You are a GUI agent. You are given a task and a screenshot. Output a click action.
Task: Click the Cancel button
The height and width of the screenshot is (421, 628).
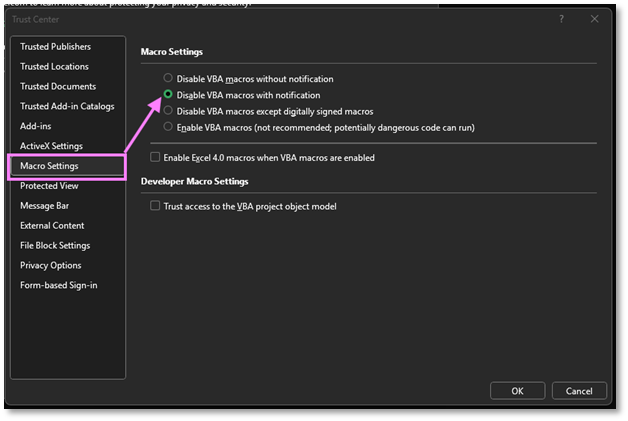tap(579, 390)
